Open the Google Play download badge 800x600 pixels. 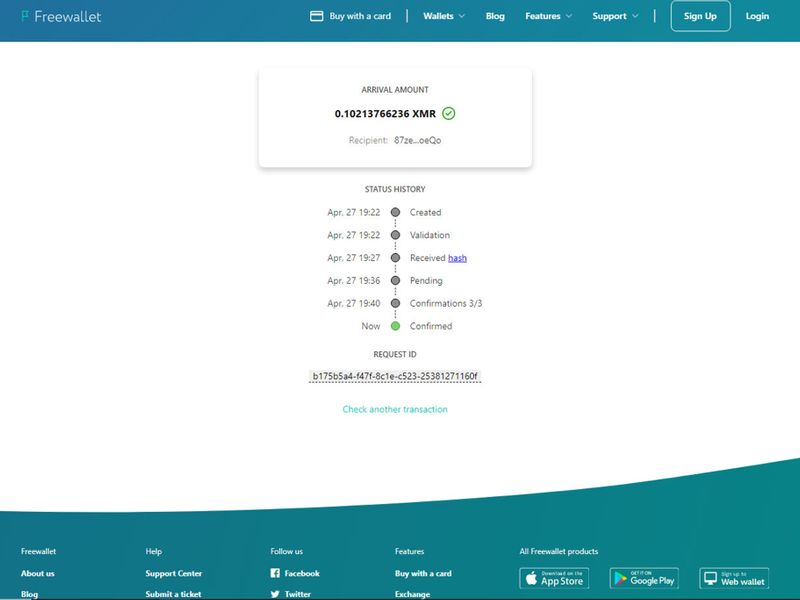644,578
